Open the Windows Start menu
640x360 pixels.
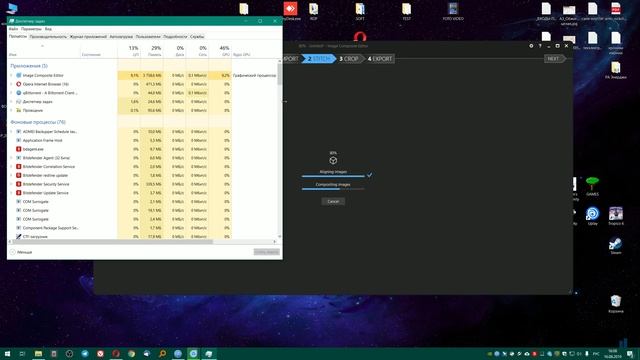click(x=7, y=353)
